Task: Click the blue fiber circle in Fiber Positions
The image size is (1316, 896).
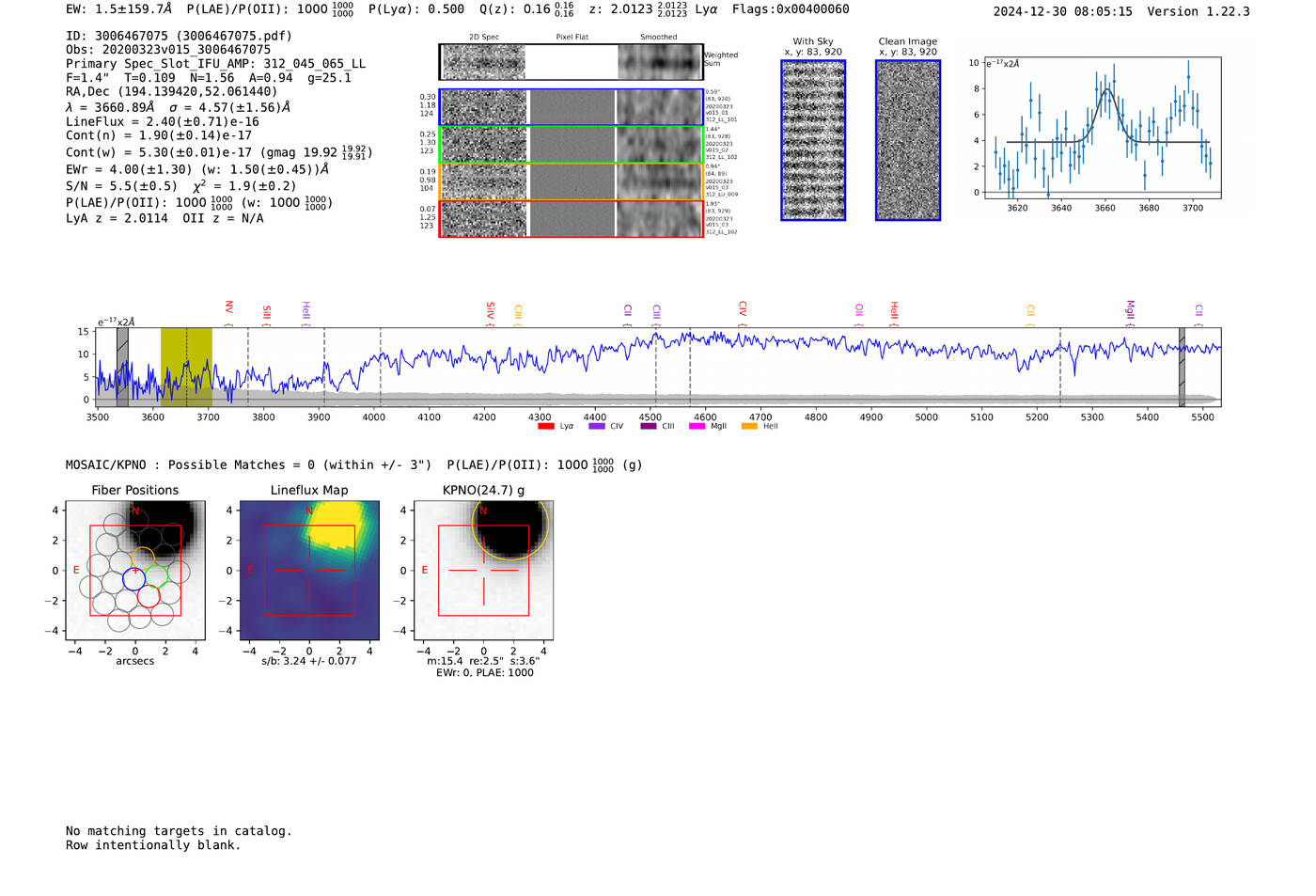Action: (134, 578)
